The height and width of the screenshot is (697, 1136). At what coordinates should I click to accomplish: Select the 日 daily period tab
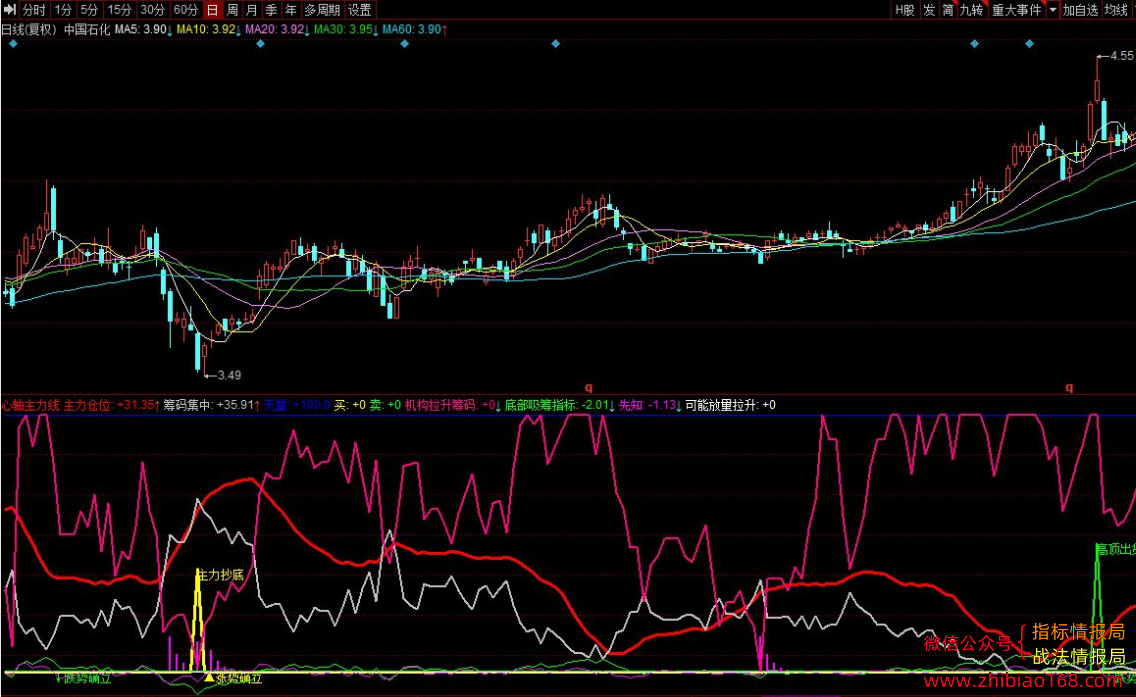[212, 9]
